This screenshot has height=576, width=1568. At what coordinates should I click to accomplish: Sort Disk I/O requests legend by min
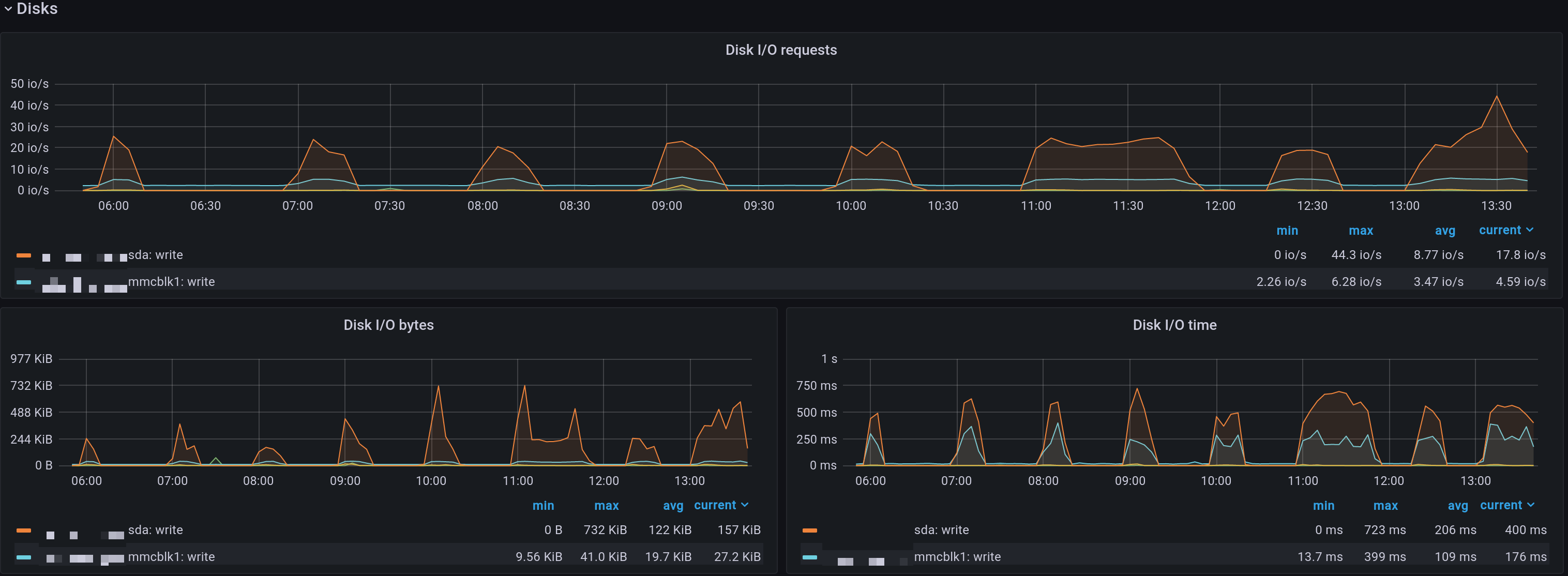(1287, 231)
